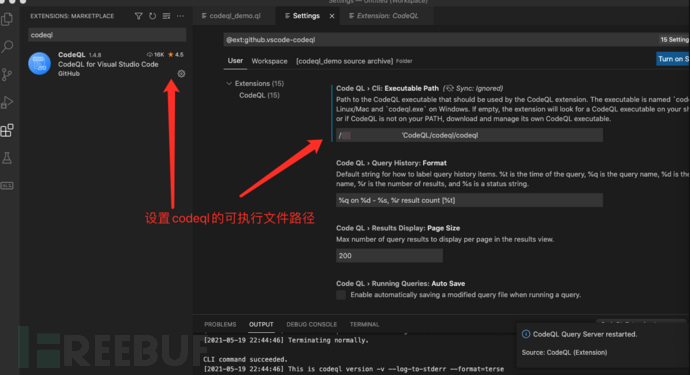The height and width of the screenshot is (375, 690).
Task: Select CodeQL (15) in settings tree
Action: click(x=259, y=95)
